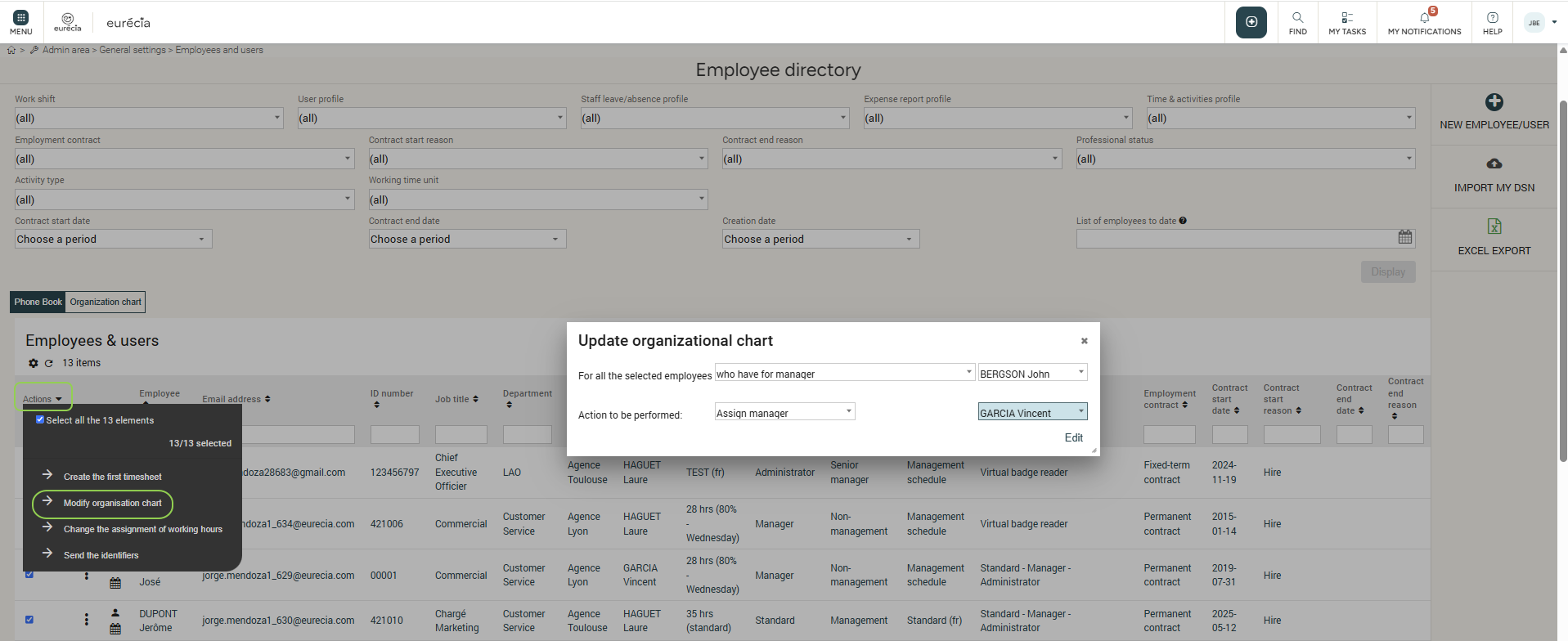Expand 'who have for manager' dropdown

[x=844, y=373]
